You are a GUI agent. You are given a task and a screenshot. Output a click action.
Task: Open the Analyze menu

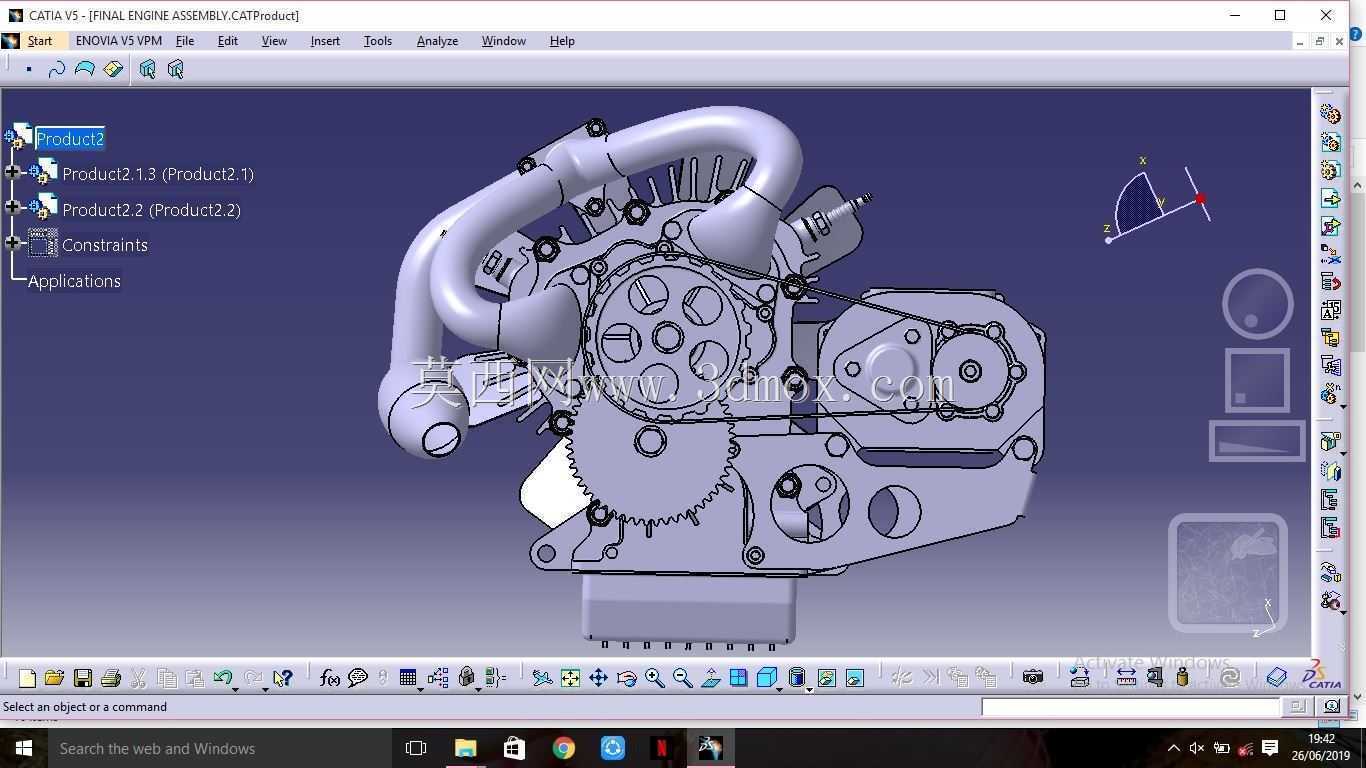437,41
